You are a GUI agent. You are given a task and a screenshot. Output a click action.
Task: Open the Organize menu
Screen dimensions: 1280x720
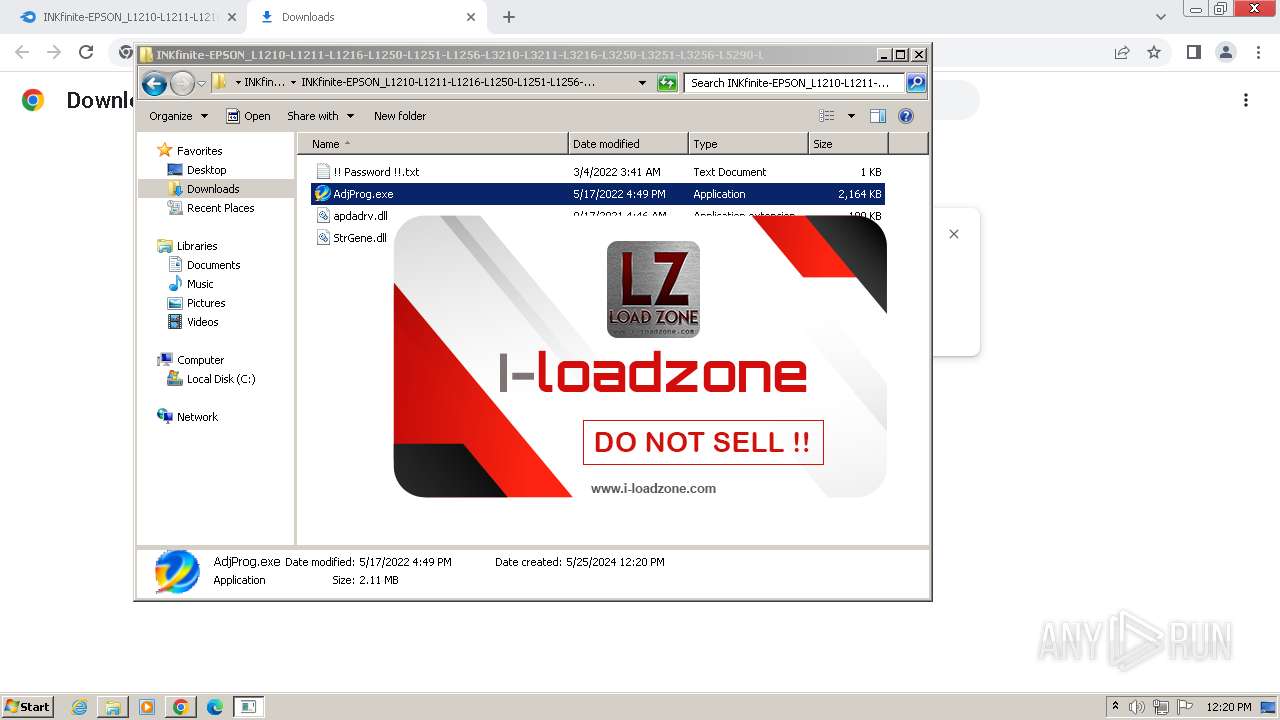pos(178,116)
